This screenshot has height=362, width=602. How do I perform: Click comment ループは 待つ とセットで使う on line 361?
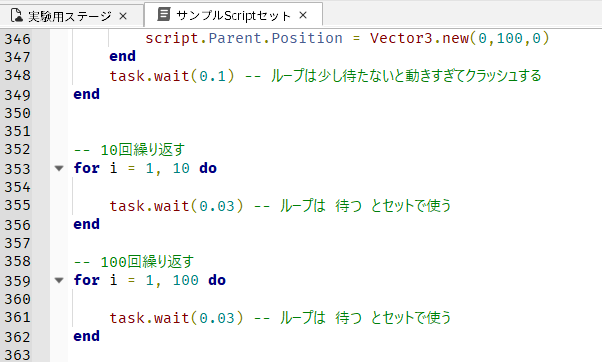click(352, 318)
